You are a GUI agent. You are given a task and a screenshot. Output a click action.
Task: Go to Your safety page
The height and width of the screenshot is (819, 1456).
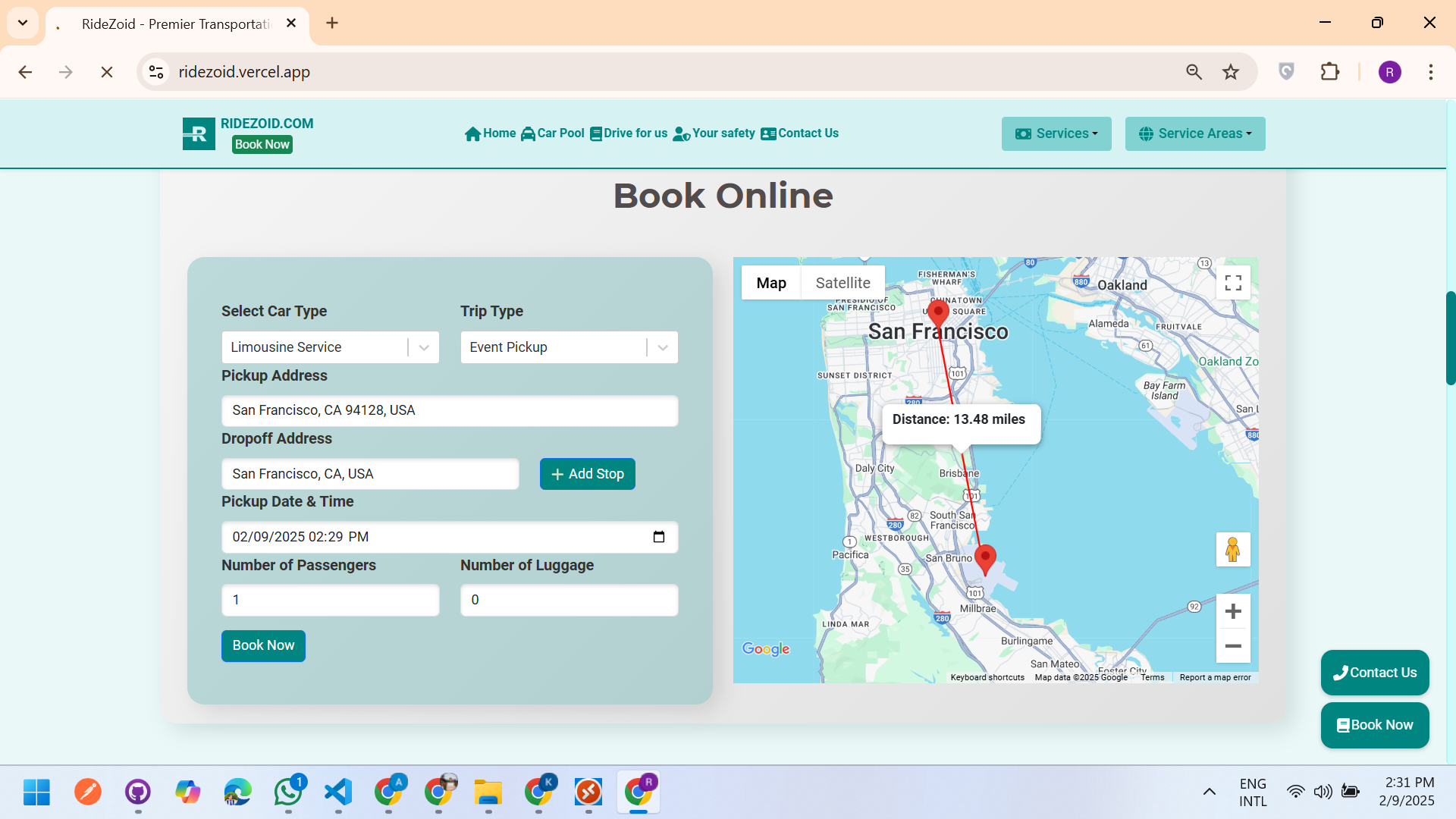point(714,133)
